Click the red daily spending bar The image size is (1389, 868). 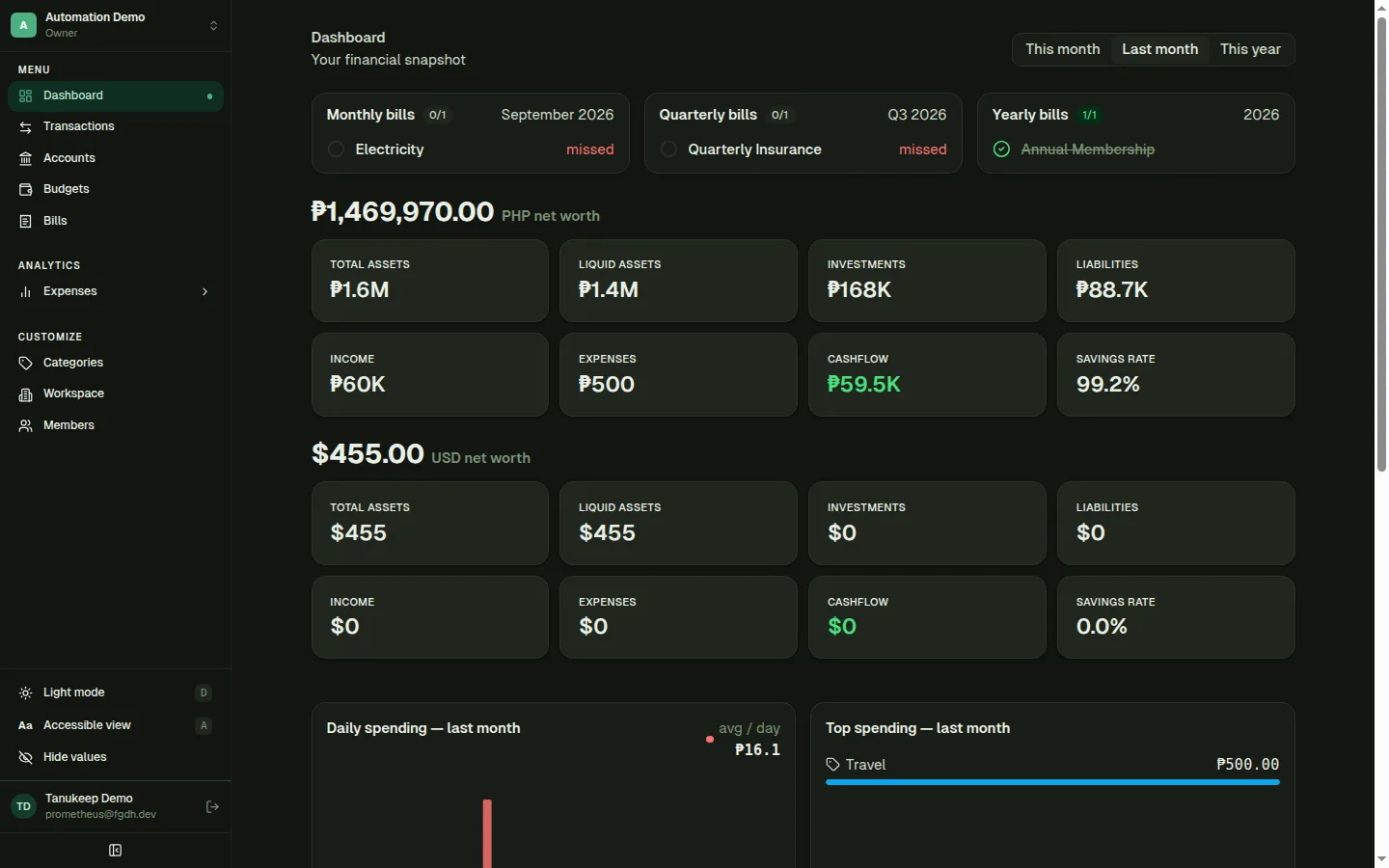[x=487, y=833]
